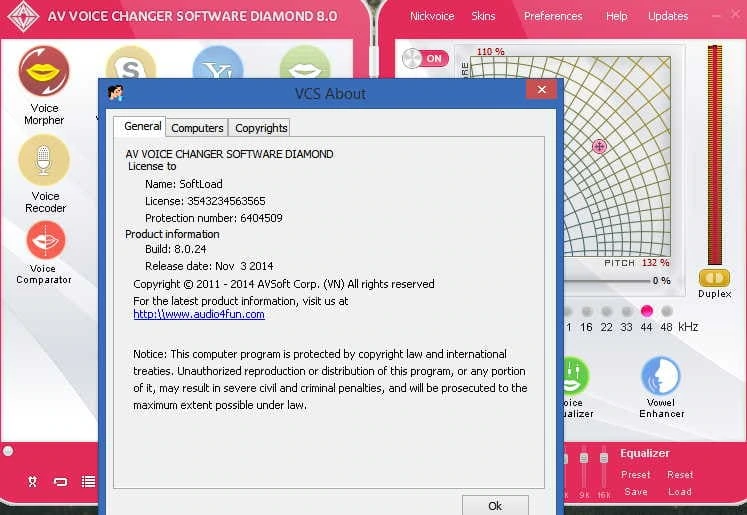The width and height of the screenshot is (747, 515).
Task: Click the Equalizer Preset button
Action: click(x=636, y=475)
